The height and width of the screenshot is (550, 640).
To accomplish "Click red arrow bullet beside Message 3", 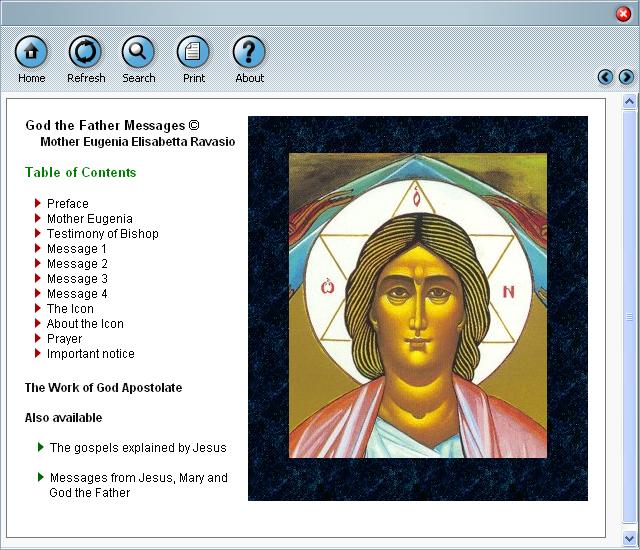I will 38,278.
